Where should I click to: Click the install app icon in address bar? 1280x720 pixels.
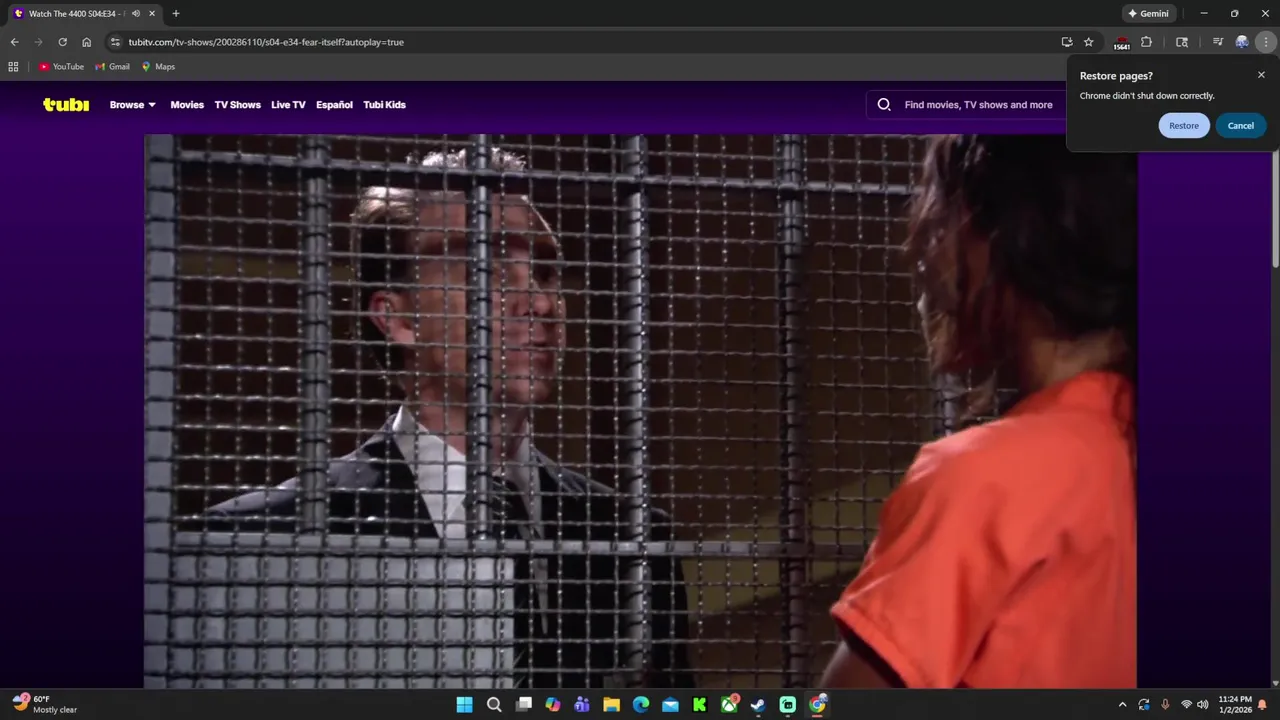point(1067,42)
